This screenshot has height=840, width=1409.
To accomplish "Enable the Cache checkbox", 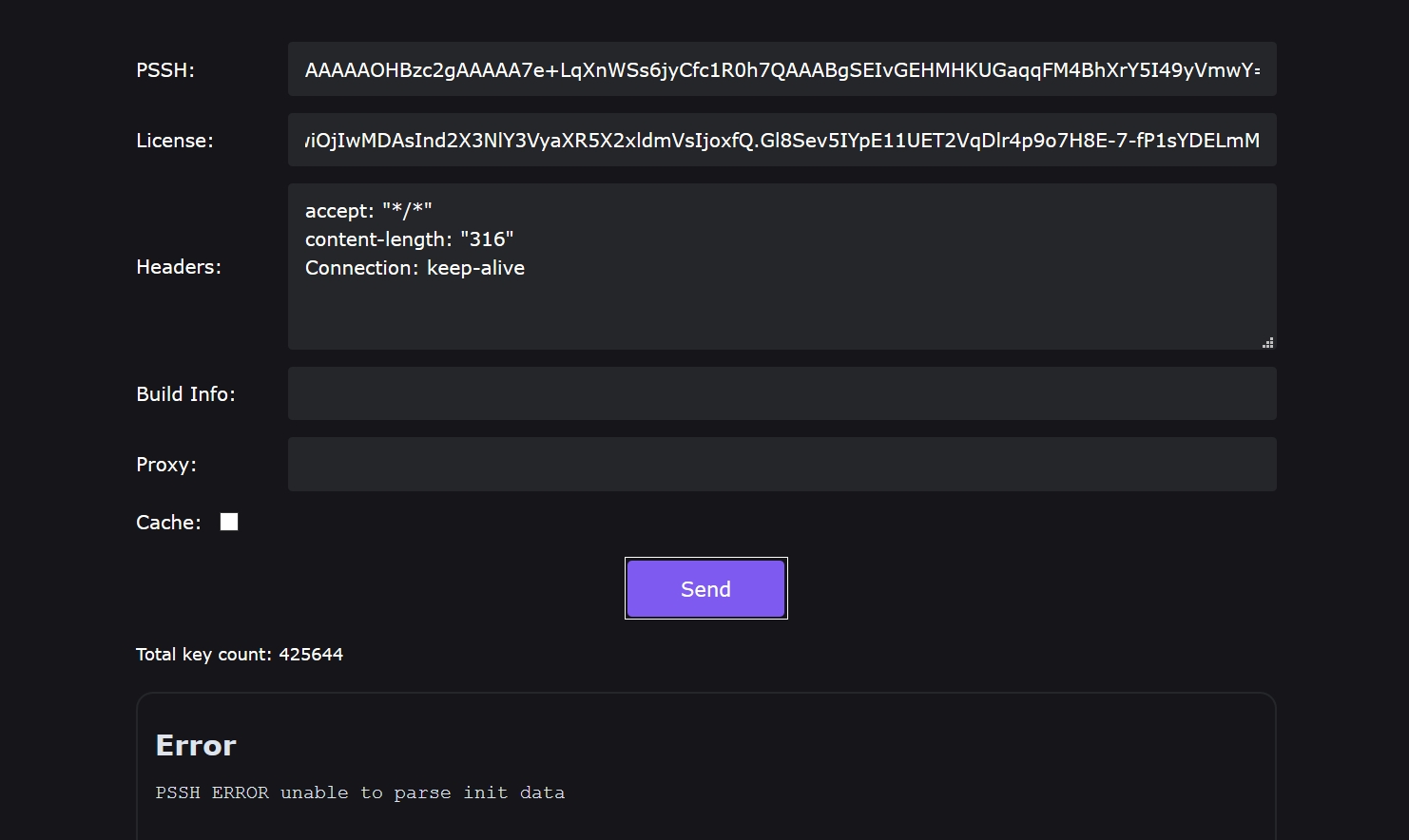I will click(229, 522).
